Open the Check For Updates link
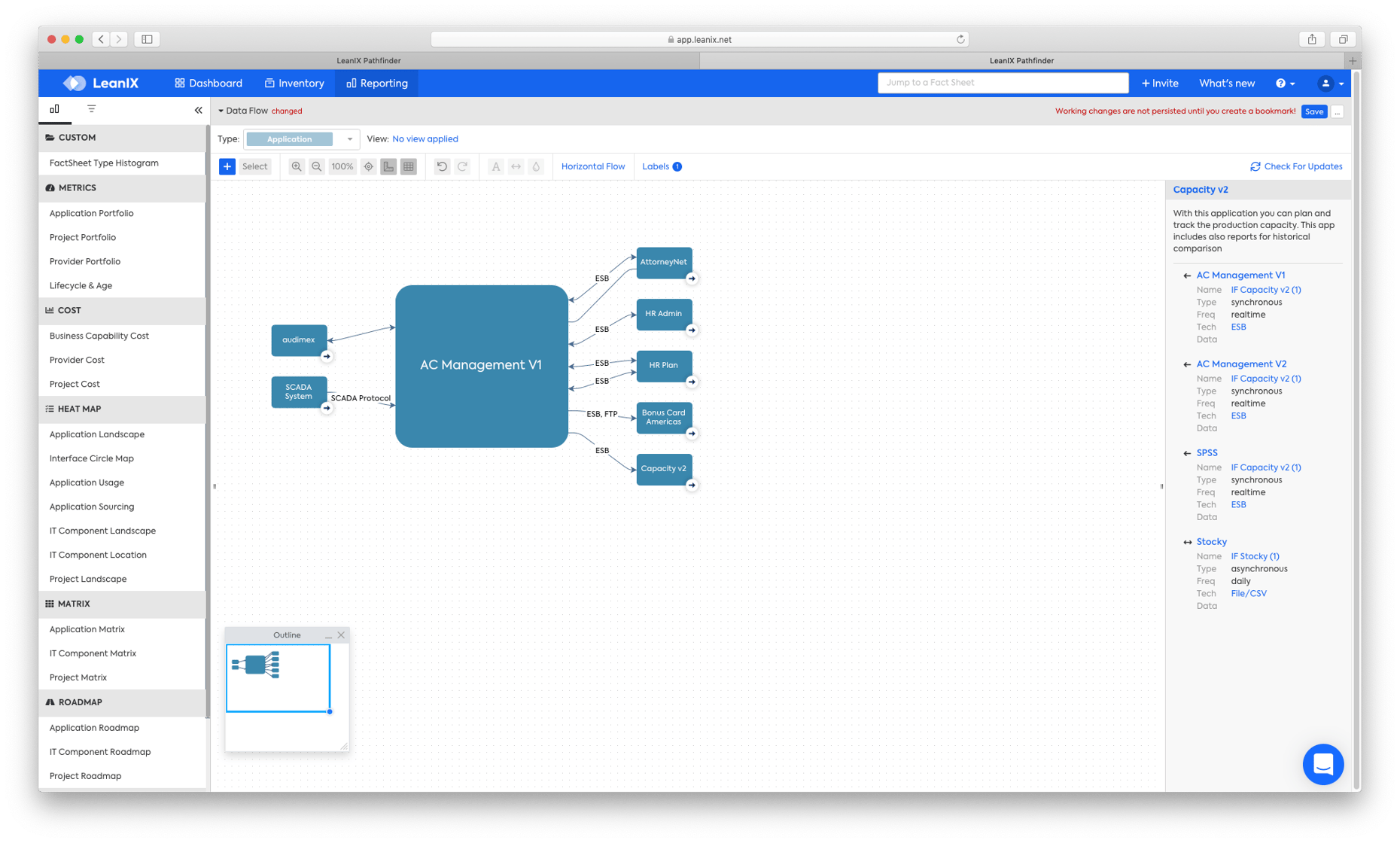Viewport: 1400px width, 843px height. pos(1296,166)
